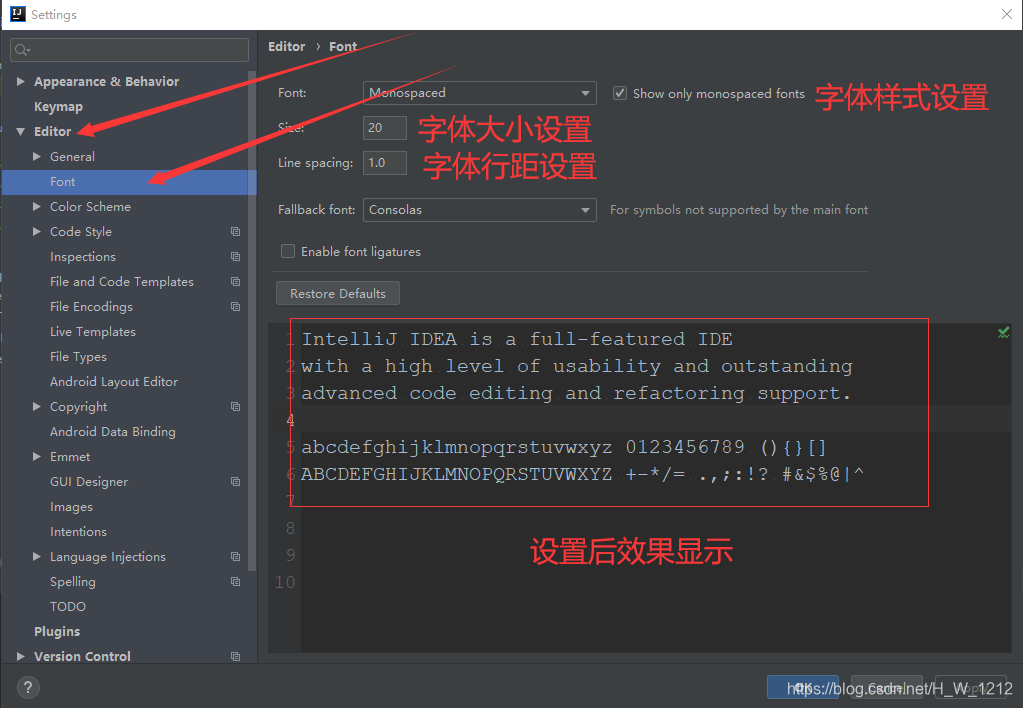Click inside the font Size input field

tap(384, 127)
